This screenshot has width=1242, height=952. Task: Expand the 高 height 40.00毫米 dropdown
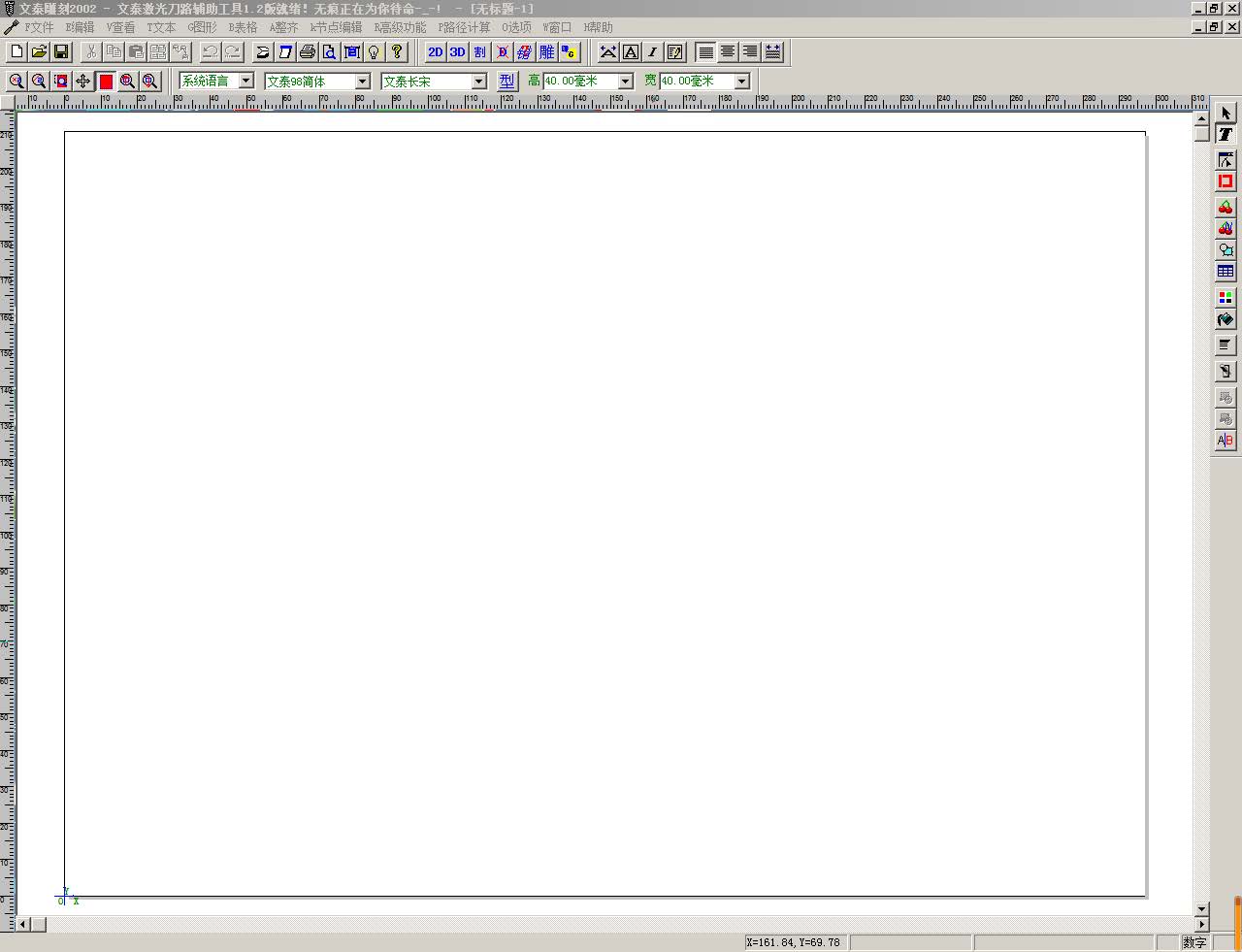click(x=625, y=82)
